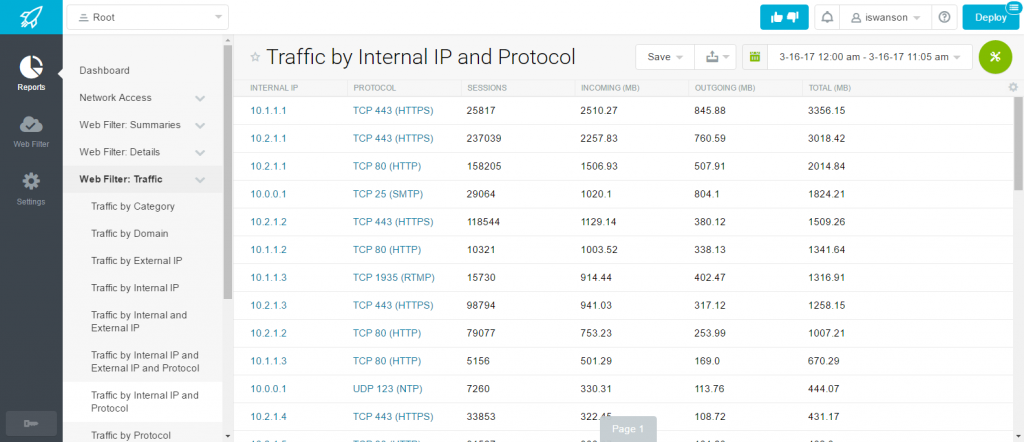Open notifications bell icon
The width and height of the screenshot is (1024, 442).
(x=827, y=18)
